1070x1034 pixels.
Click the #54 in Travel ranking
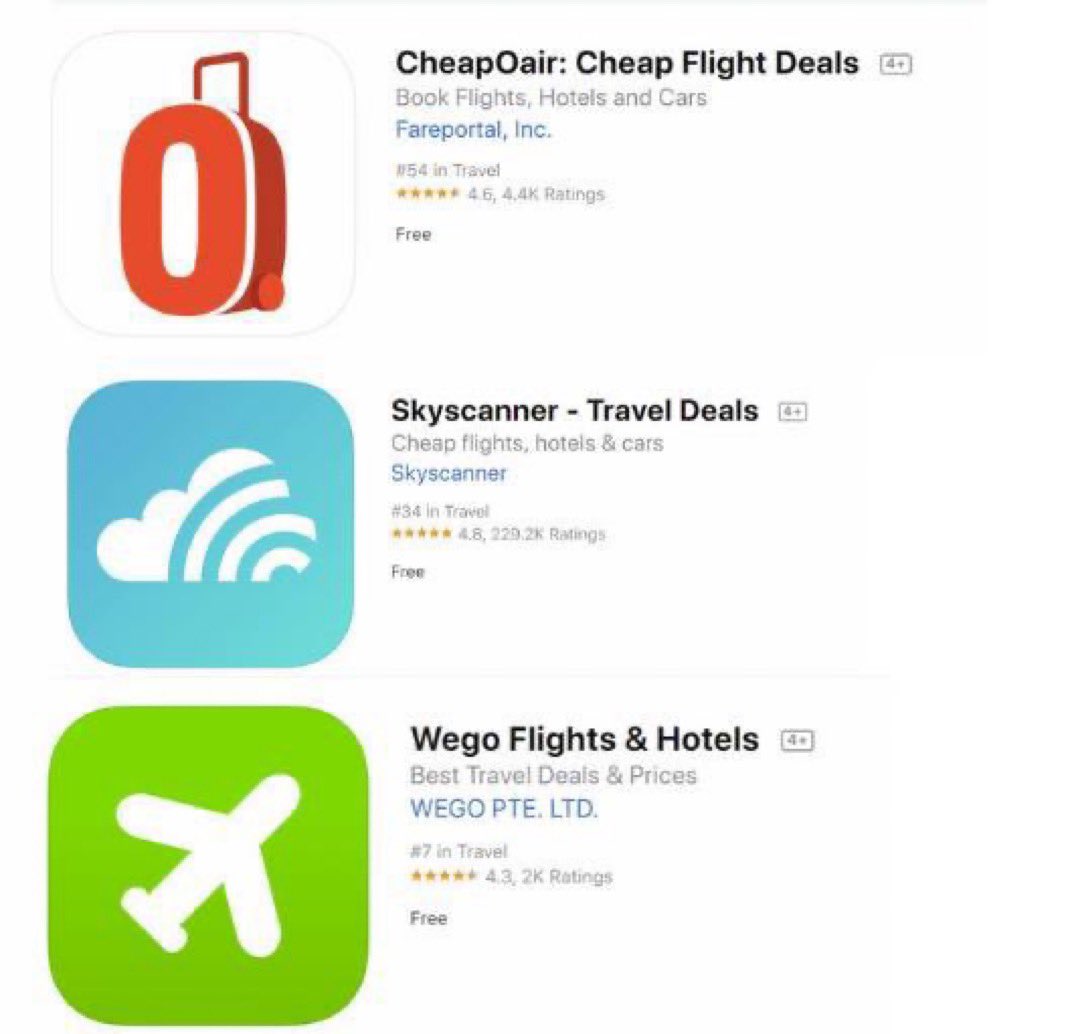448,170
